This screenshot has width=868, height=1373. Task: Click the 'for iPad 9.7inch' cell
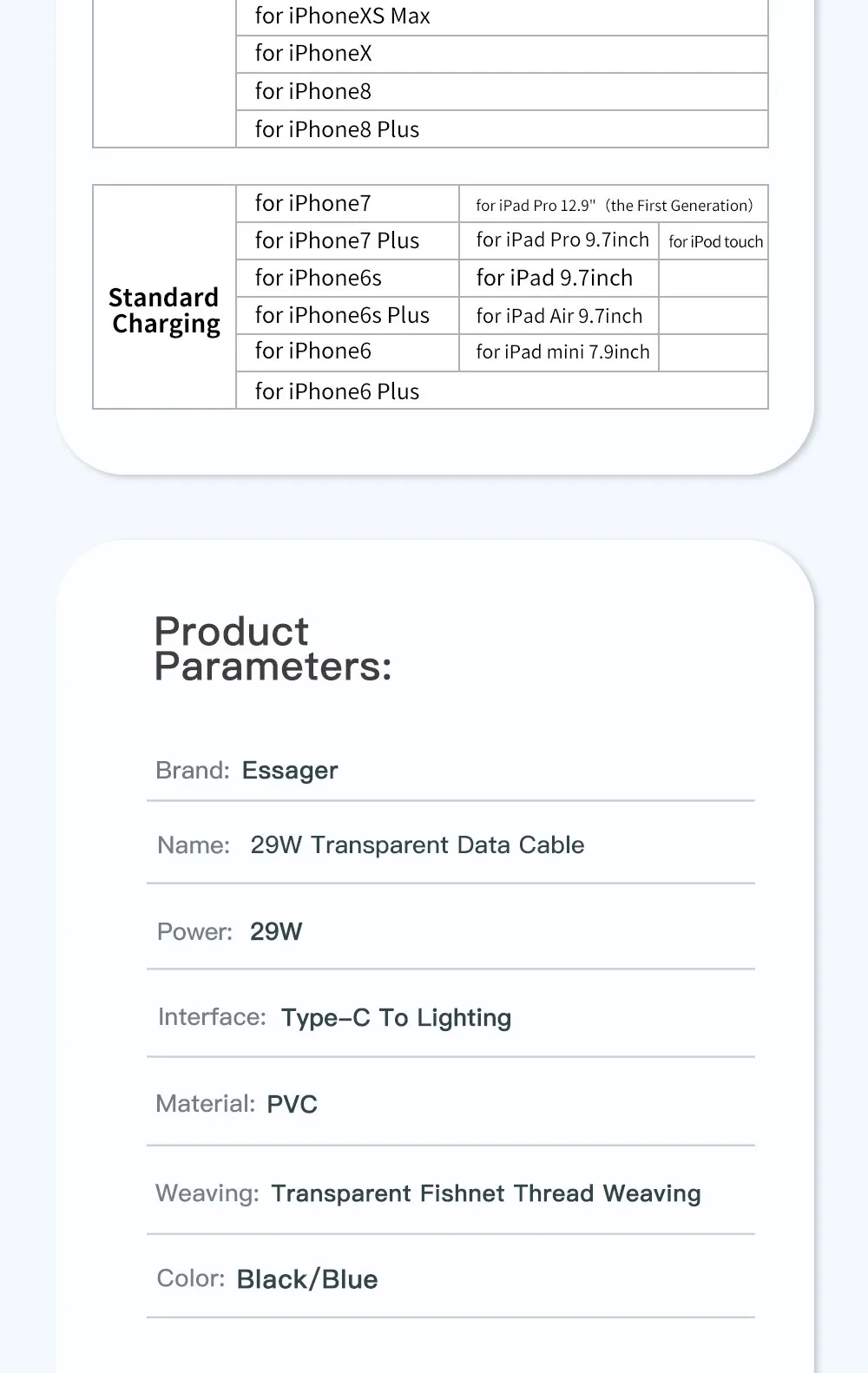pyautogui.click(x=554, y=279)
